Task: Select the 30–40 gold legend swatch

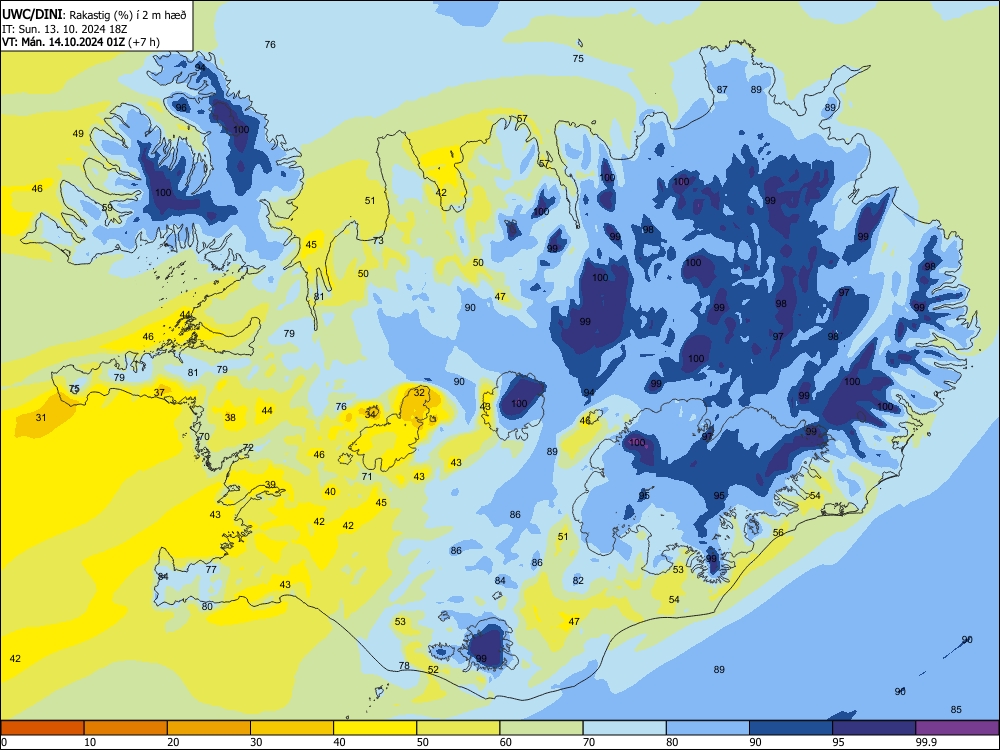Action: click(x=292, y=728)
